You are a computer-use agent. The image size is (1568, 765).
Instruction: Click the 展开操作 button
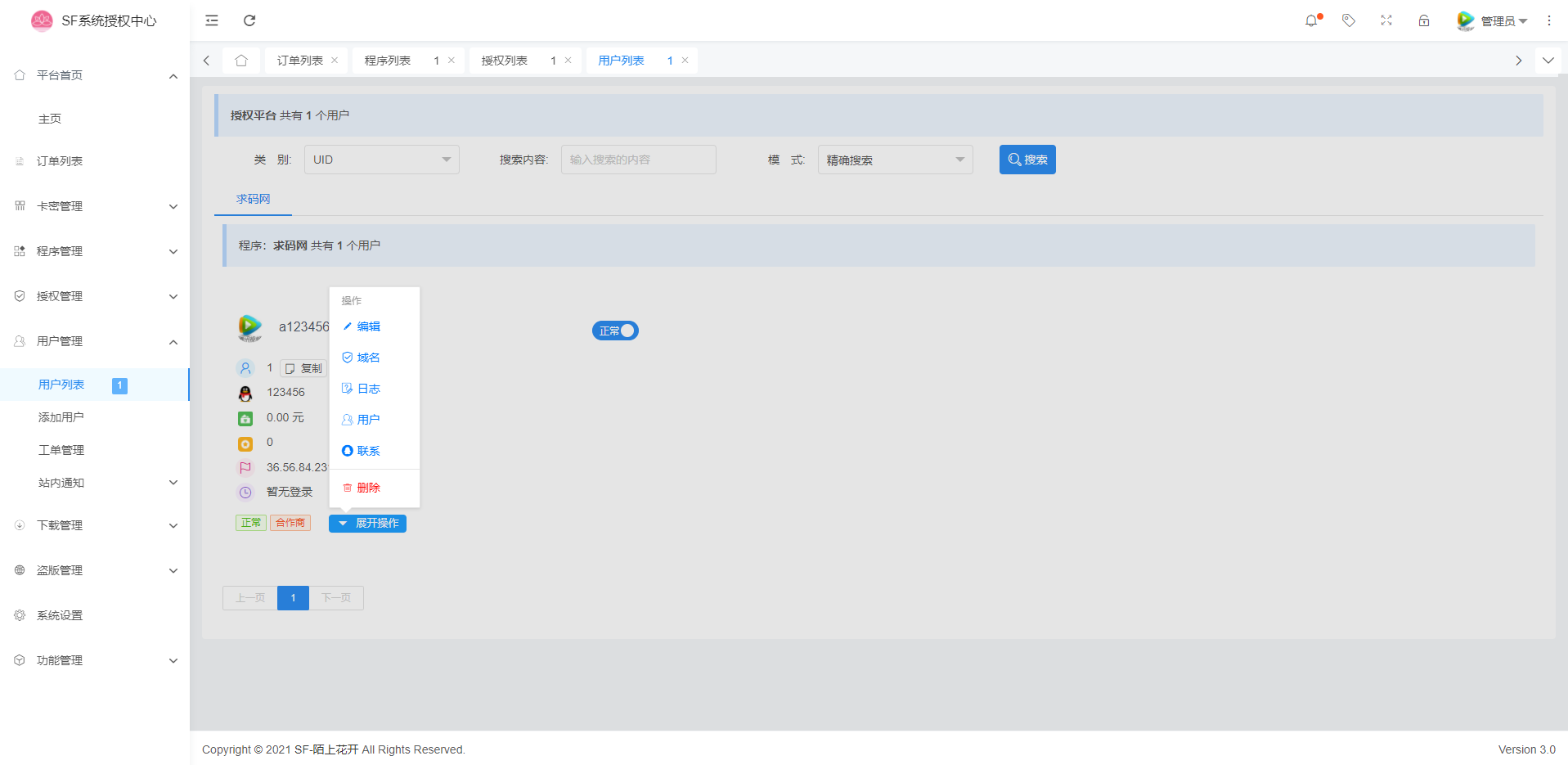[x=368, y=523]
